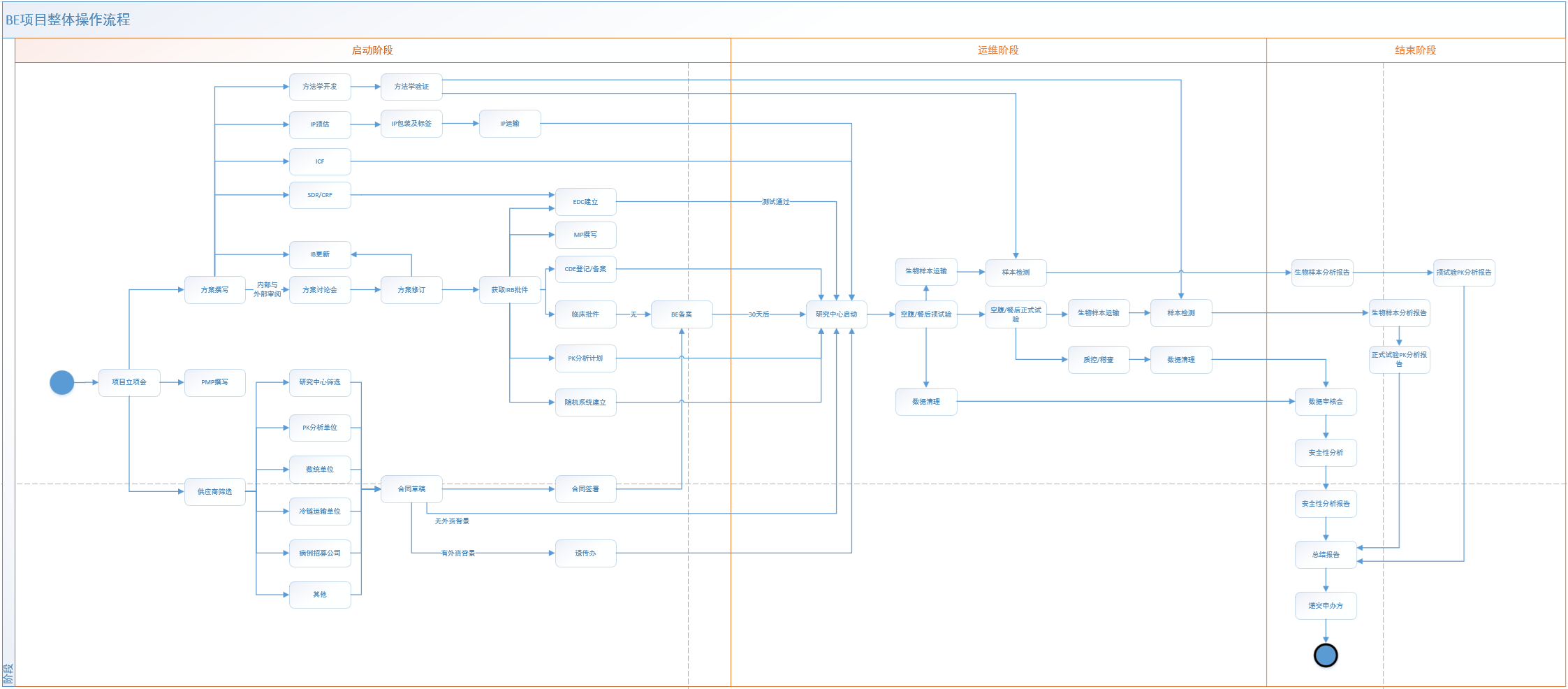Select the 运维阶段 phase header
Image resolution: width=1568 pixels, height=689 pixels.
tap(998, 50)
